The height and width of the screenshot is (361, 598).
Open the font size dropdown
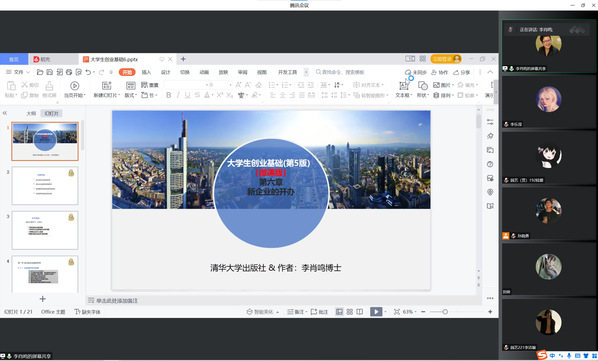(230, 85)
